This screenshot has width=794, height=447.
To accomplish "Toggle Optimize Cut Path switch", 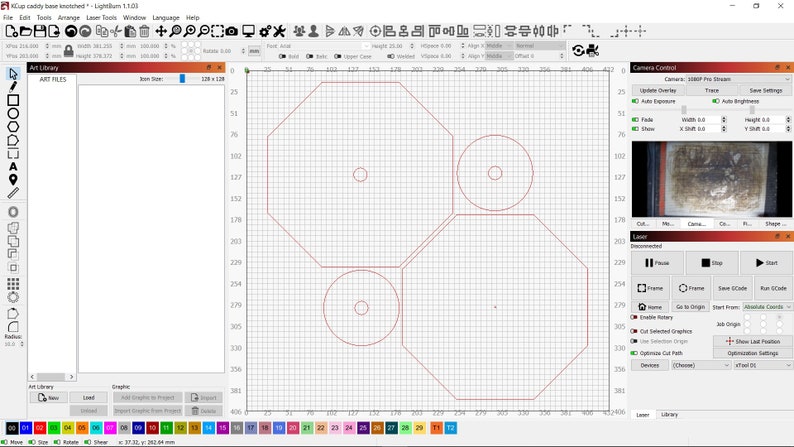I will click(634, 353).
